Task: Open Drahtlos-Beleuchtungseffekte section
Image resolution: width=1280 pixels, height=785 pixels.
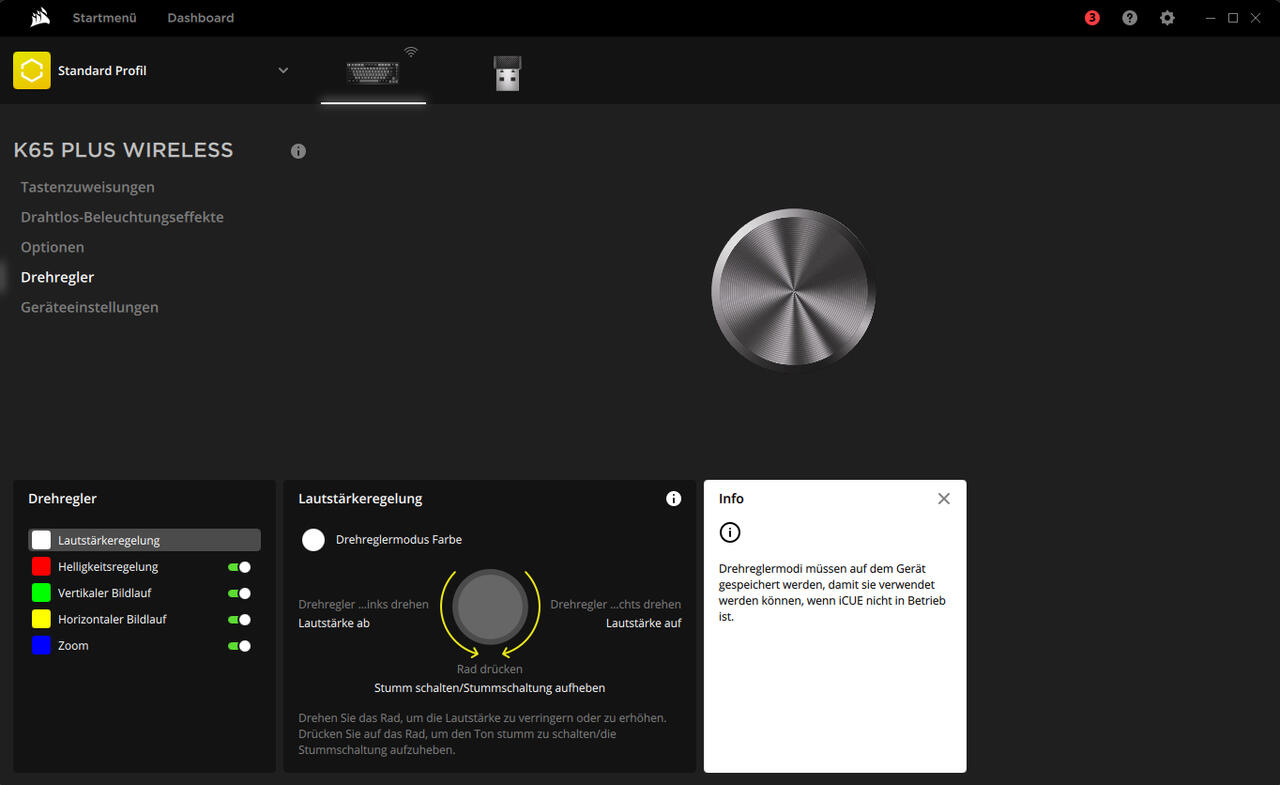Action: pyautogui.click(x=122, y=217)
